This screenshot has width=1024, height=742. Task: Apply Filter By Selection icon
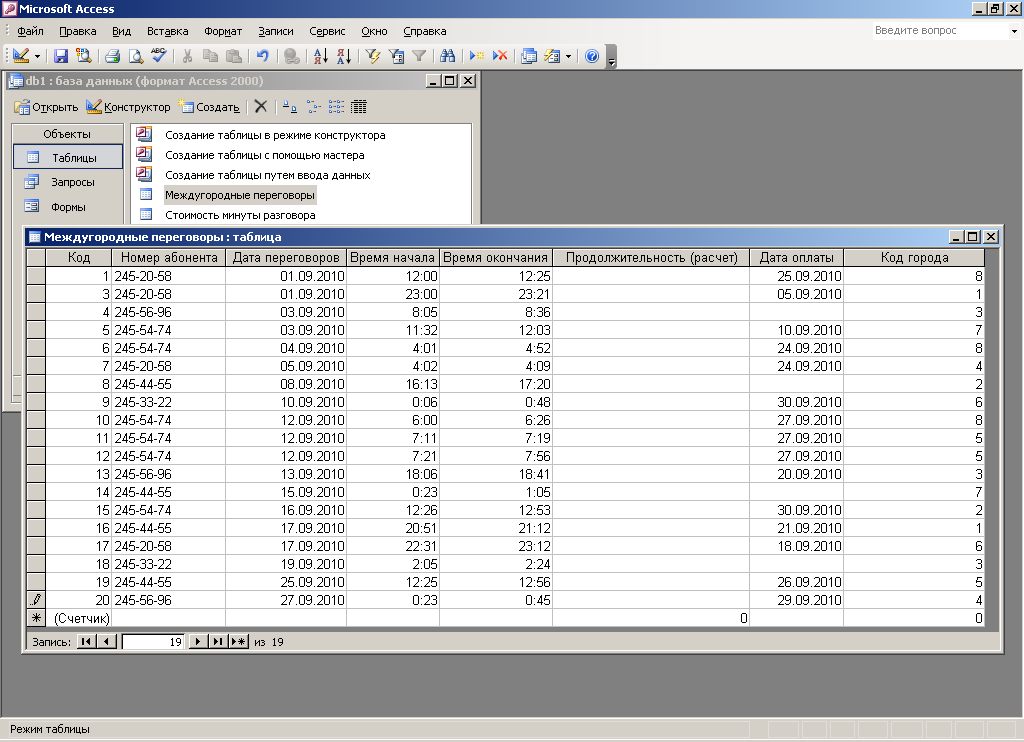(x=373, y=56)
